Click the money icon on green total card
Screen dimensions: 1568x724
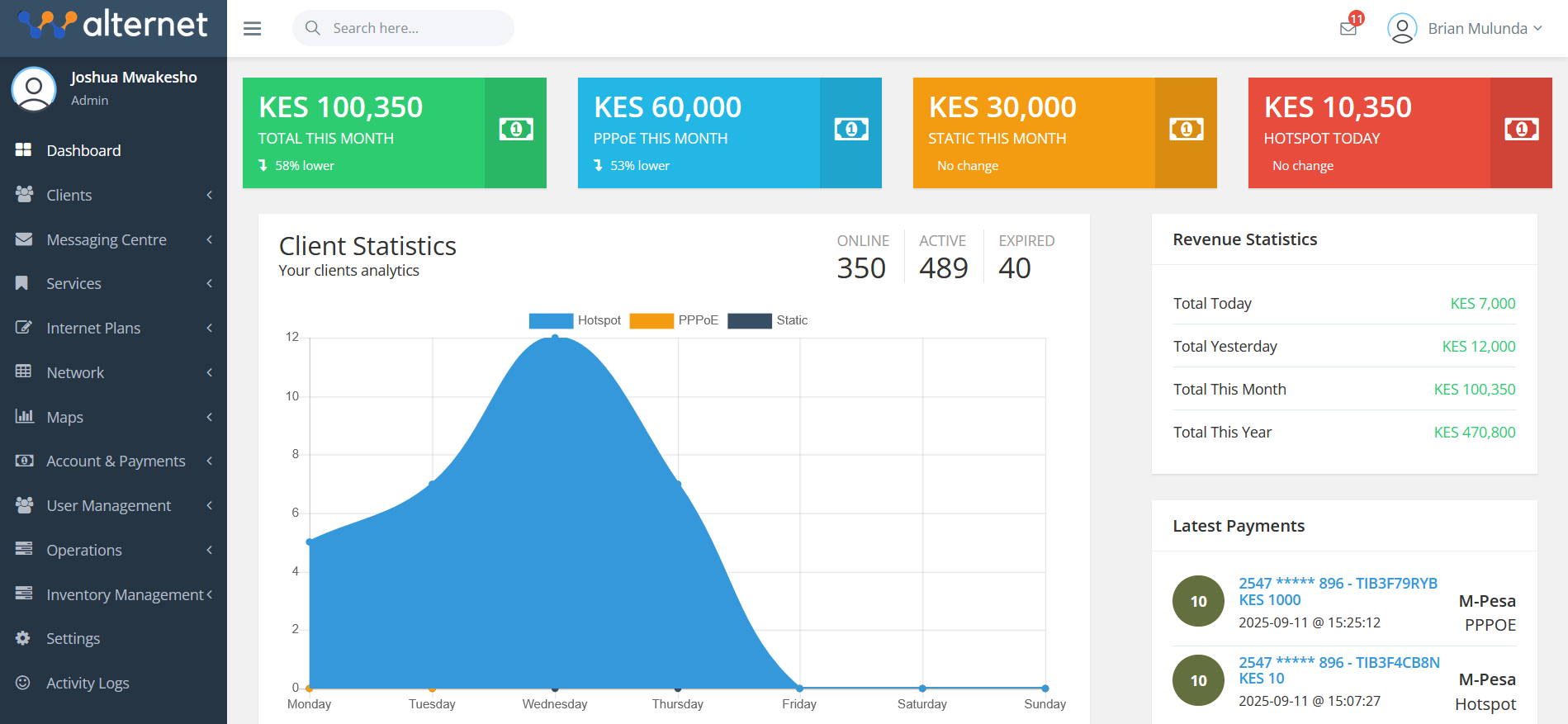tap(515, 130)
